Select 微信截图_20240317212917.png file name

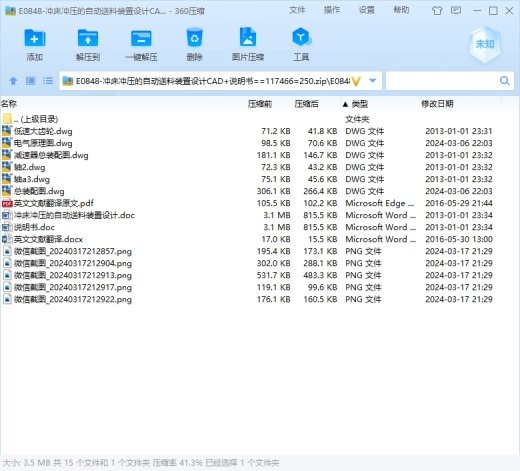click(x=73, y=287)
